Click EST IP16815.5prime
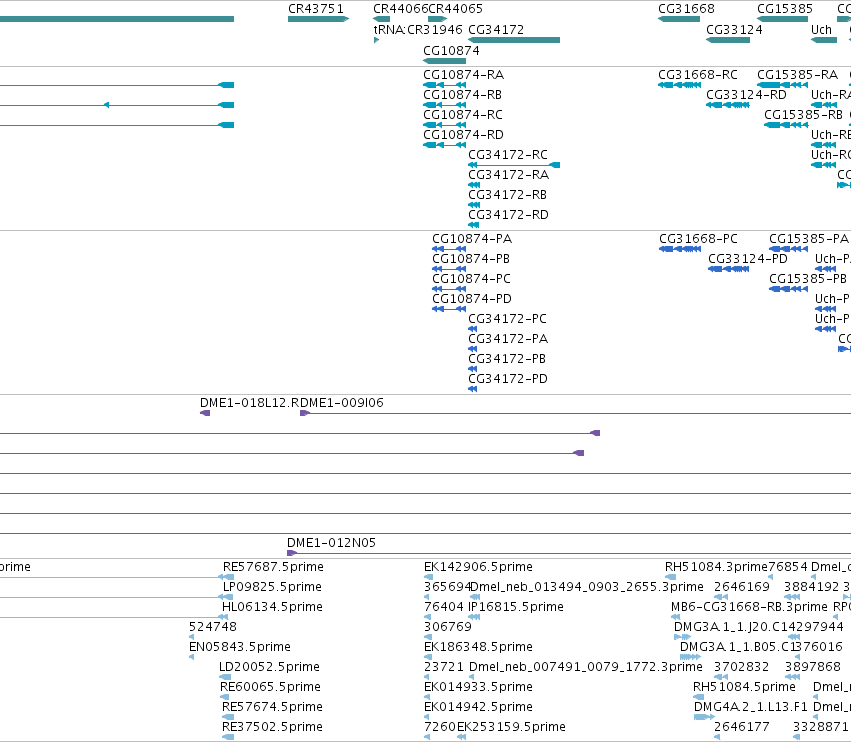 pyautogui.click(x=516, y=607)
